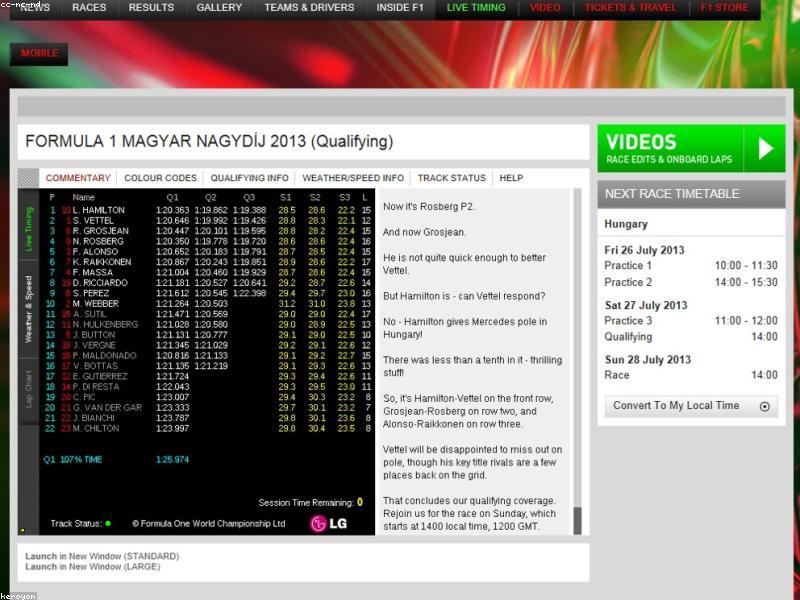Click N. ROSBERG driver name

pyautogui.click(x=98, y=241)
